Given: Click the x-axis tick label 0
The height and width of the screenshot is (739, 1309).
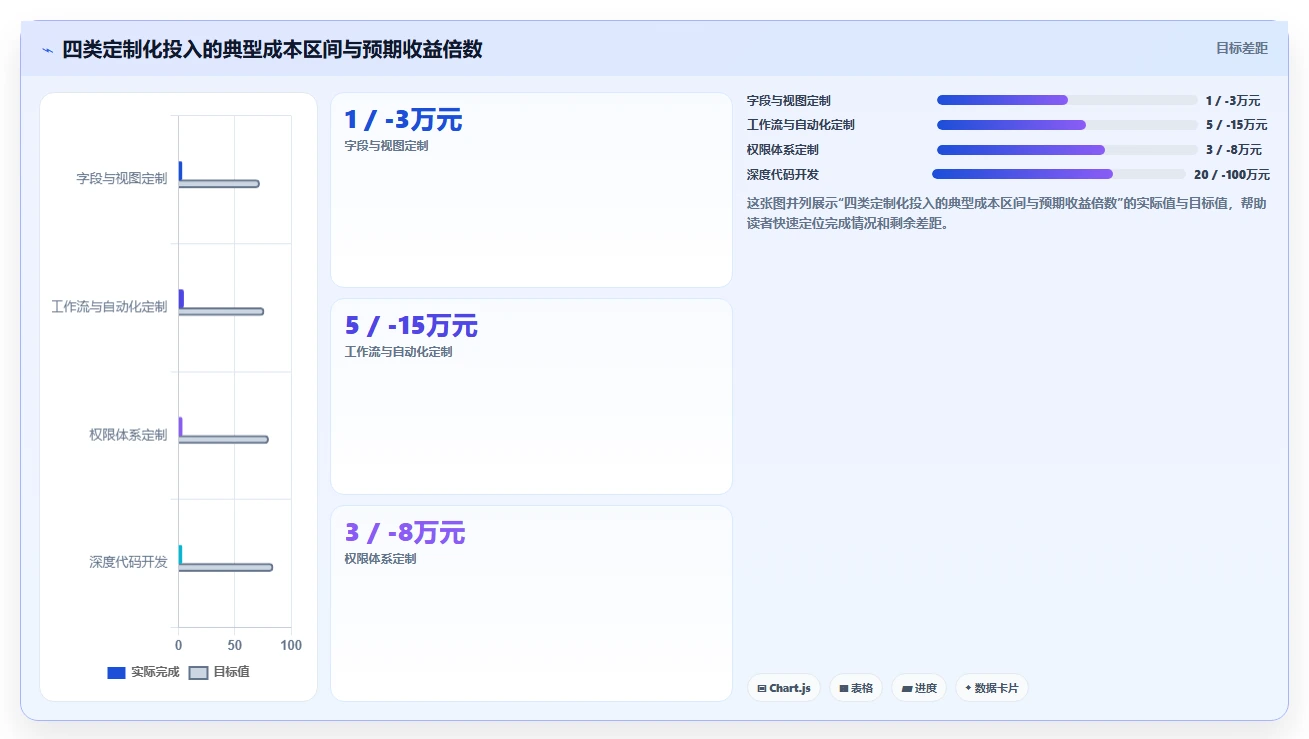Looking at the screenshot, I should point(178,645).
